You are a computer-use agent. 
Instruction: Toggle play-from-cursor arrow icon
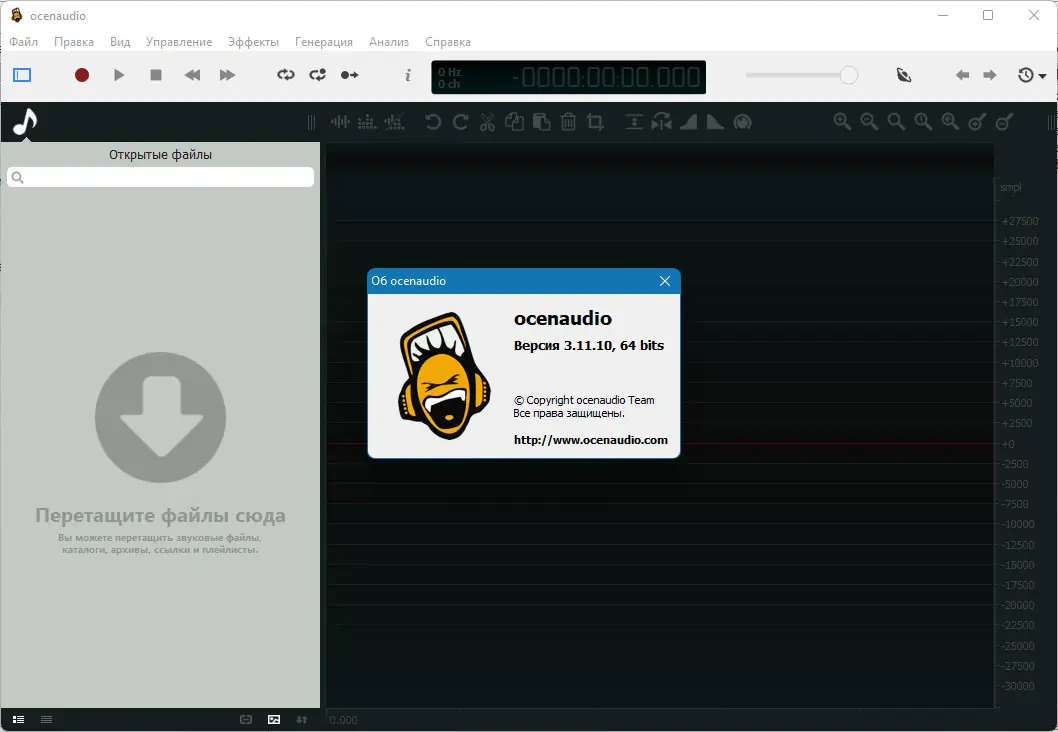[350, 75]
